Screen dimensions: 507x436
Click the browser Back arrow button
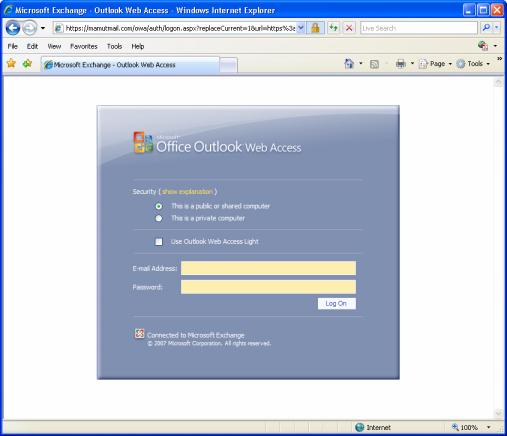point(13,28)
